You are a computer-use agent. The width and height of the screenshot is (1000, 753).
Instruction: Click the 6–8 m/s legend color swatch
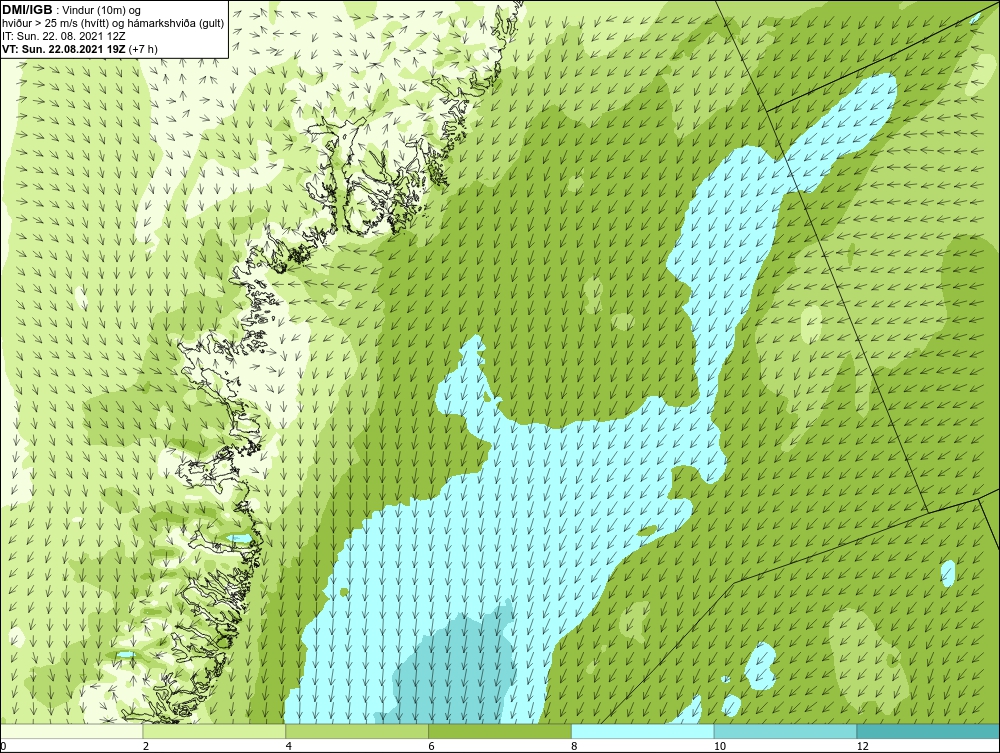pos(500,731)
